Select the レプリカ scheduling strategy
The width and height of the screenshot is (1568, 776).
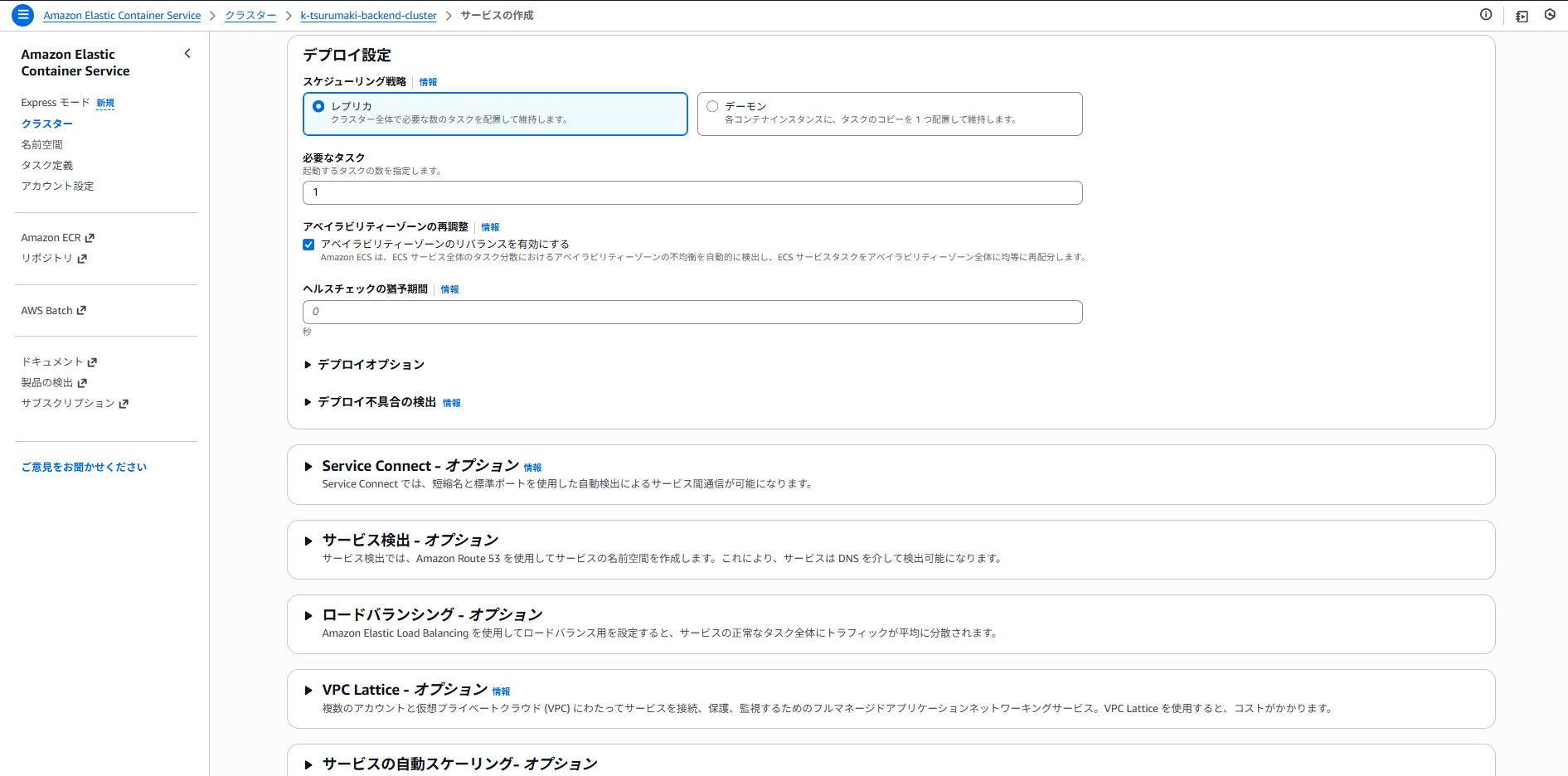[318, 106]
